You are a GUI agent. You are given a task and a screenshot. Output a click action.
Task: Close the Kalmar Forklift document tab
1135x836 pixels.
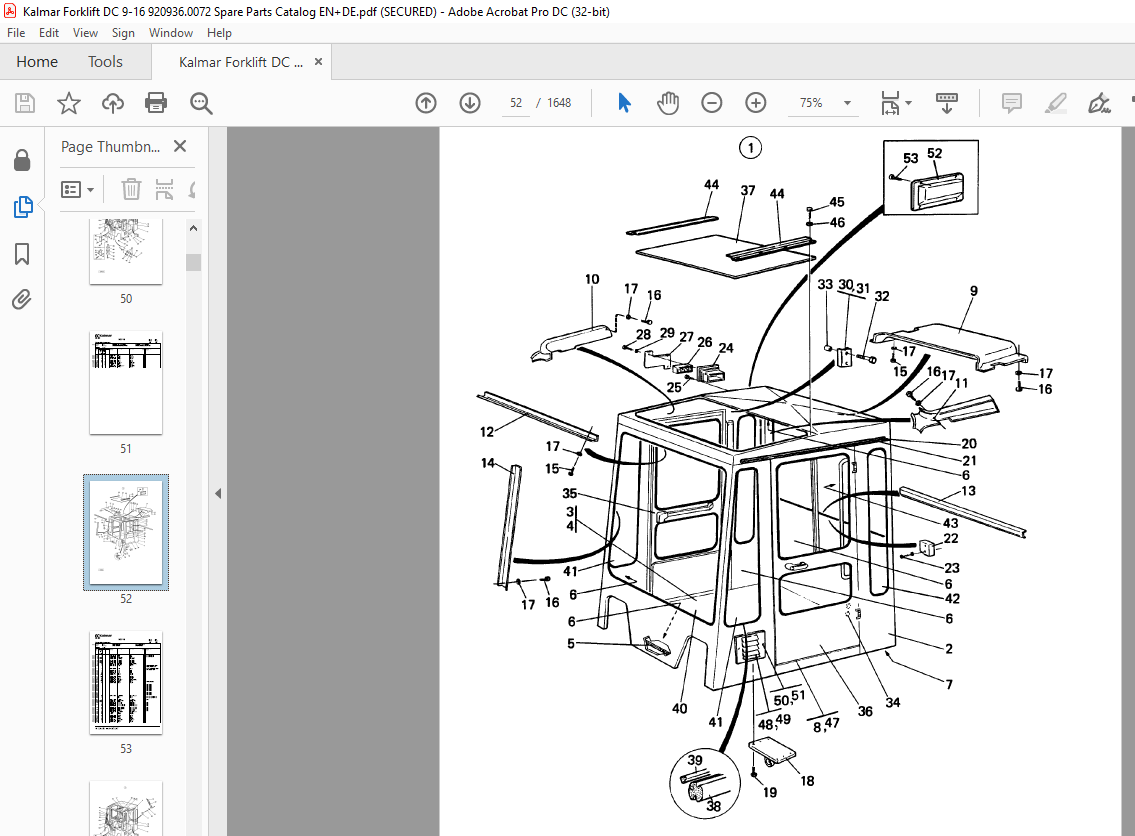(x=318, y=62)
